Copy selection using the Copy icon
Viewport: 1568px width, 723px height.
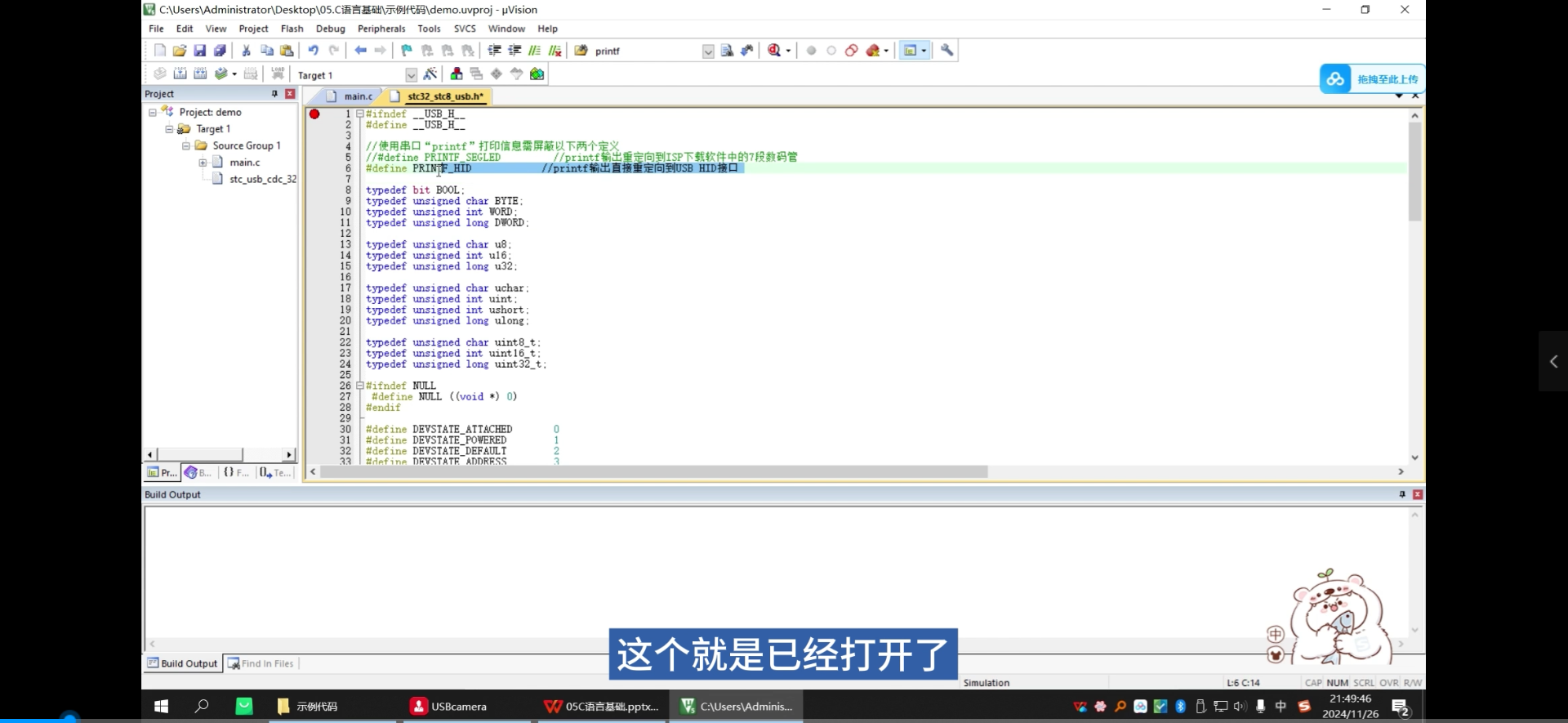pos(266,51)
